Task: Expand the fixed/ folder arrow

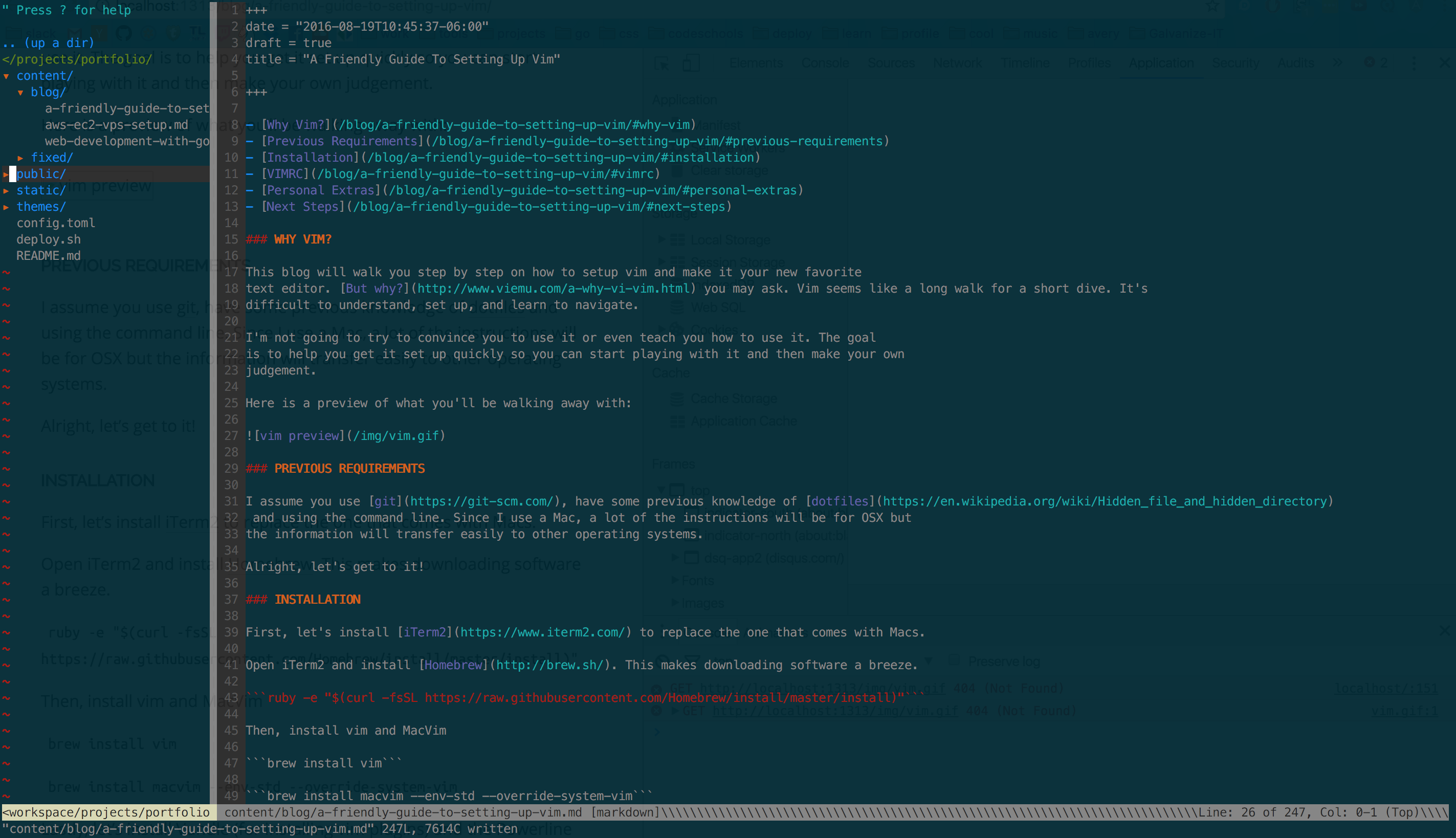Action: coord(20,158)
